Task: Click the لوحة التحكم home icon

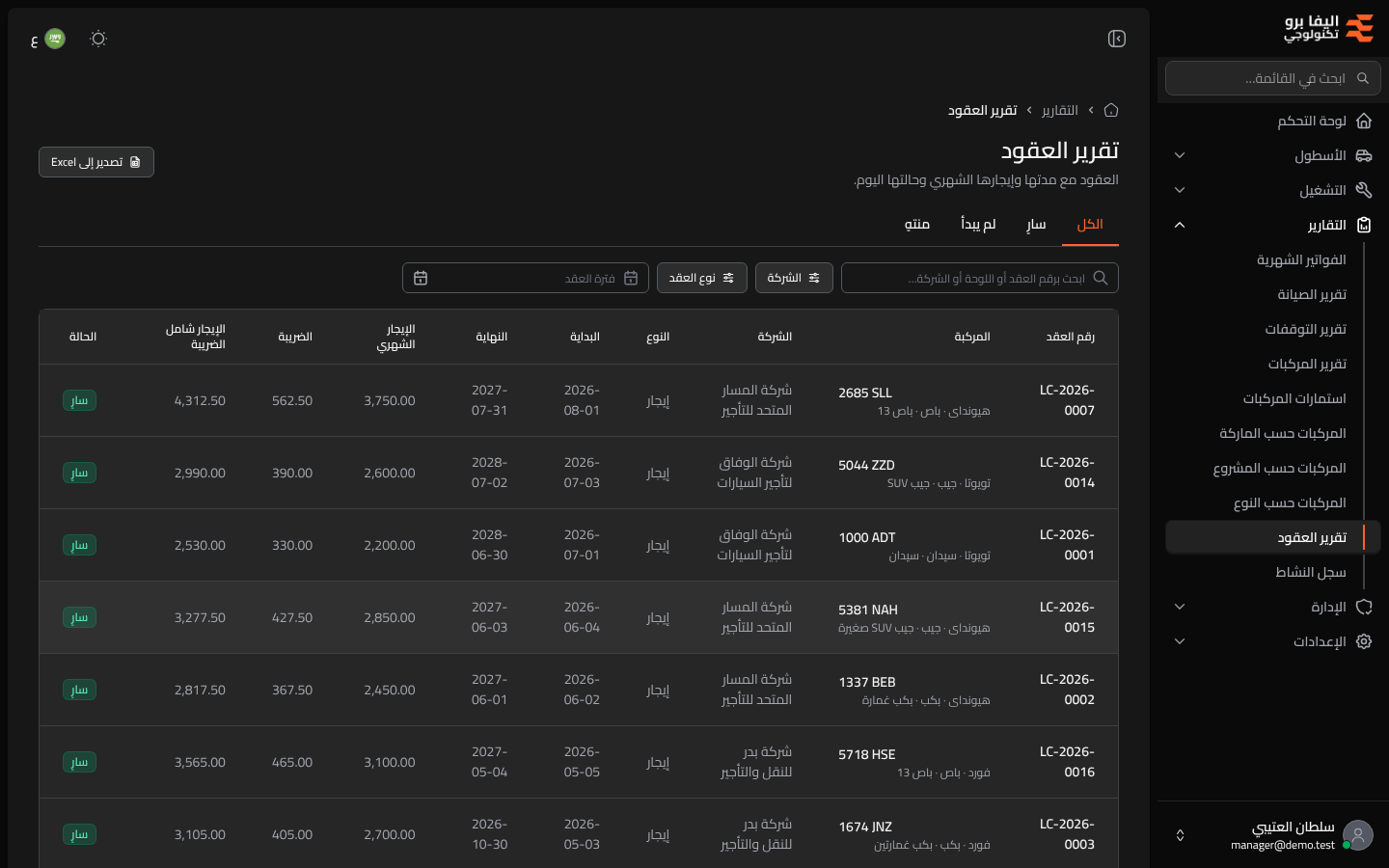Action: (1364, 121)
